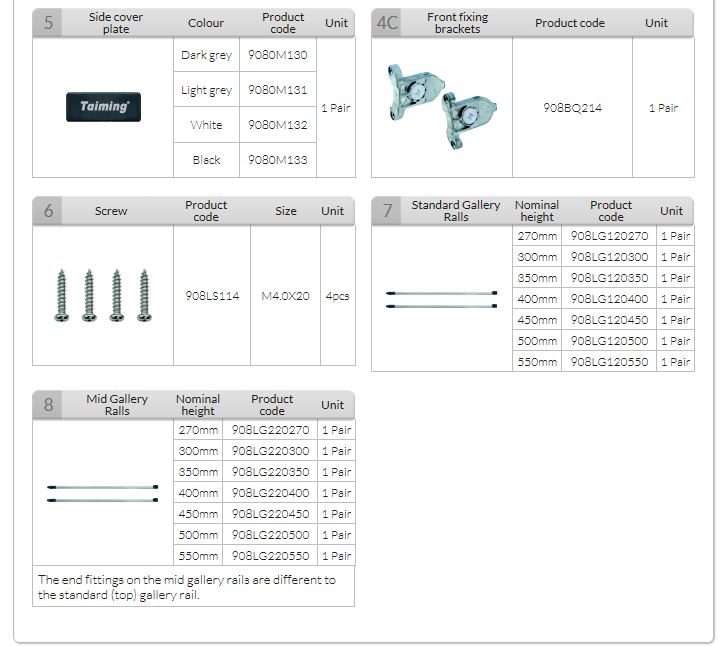The height and width of the screenshot is (646, 723).
Task: Click product code 9080M133 for Black
Action: 278,160
